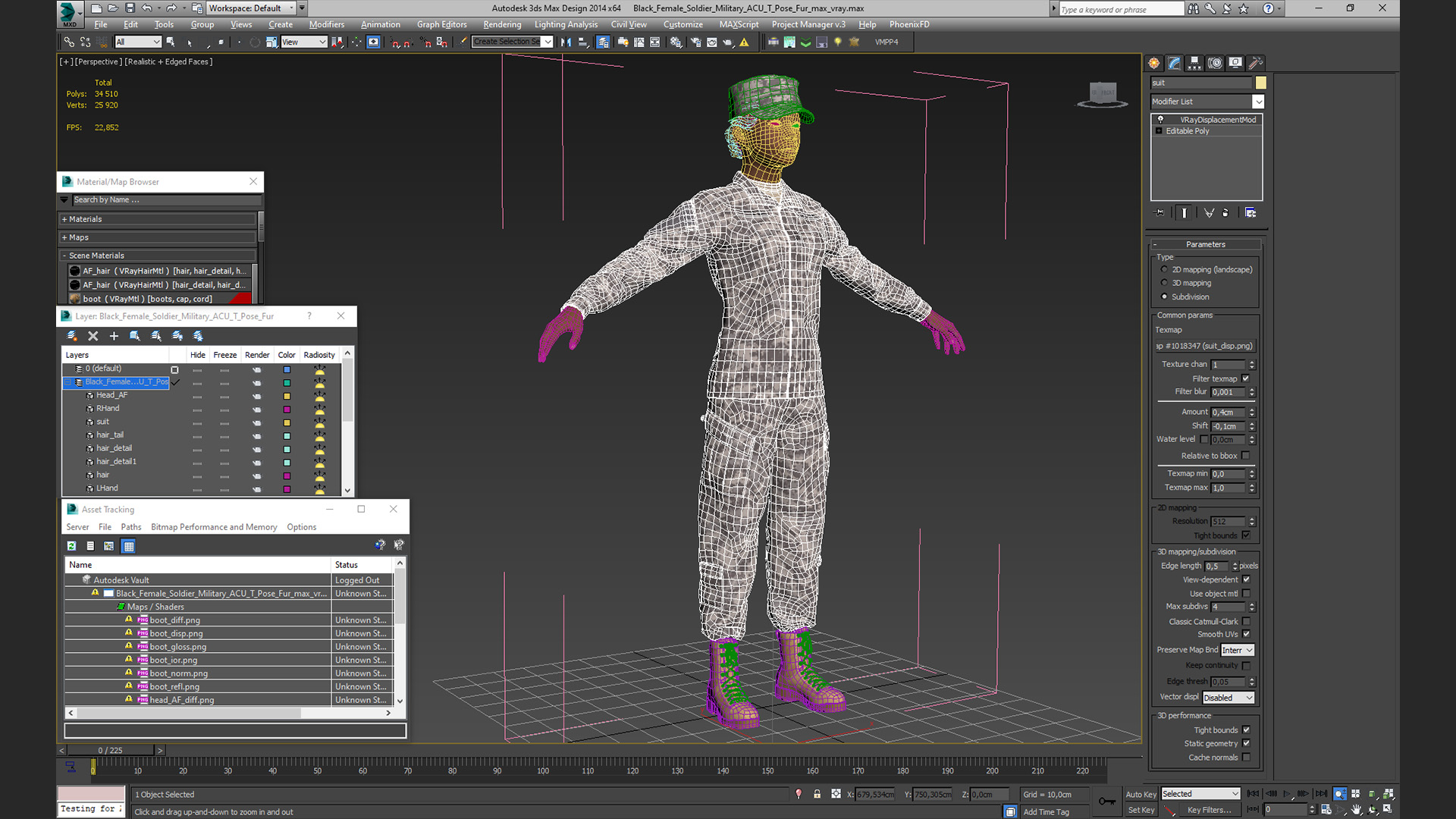Open the Preserve Map Bnd dropdown

tap(1238, 650)
